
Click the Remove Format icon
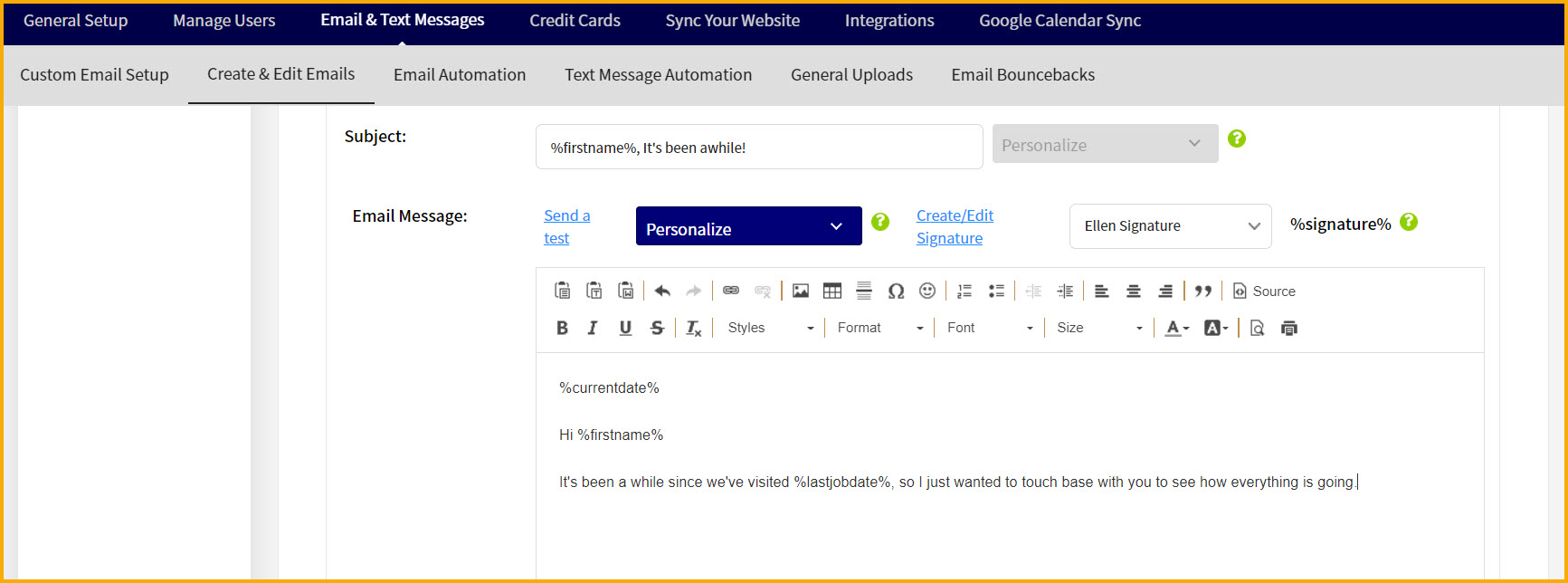click(694, 328)
